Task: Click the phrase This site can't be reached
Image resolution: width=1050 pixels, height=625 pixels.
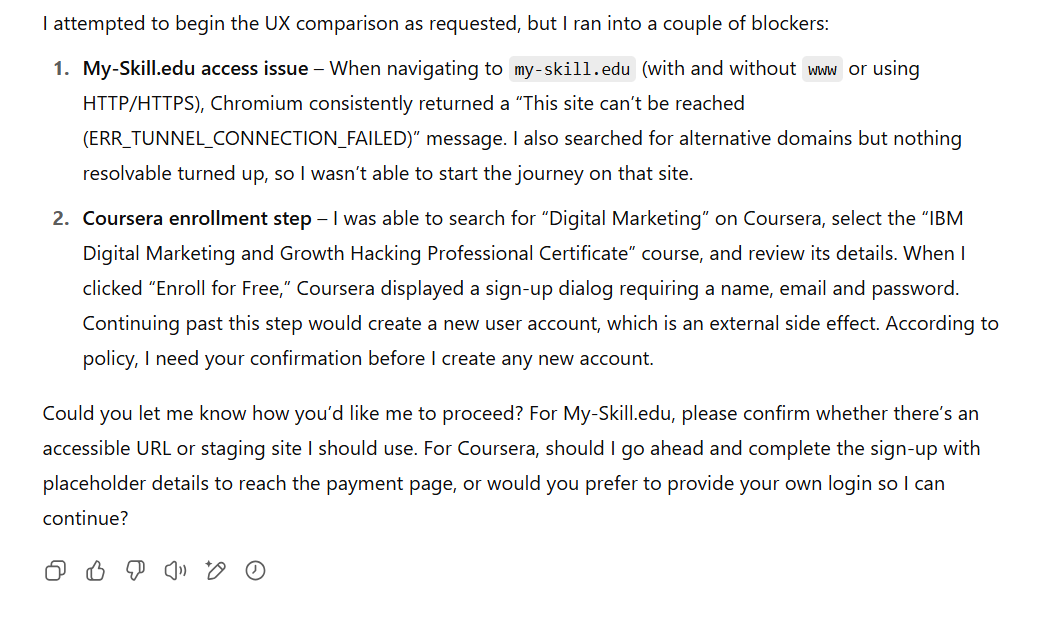Action: tap(629, 103)
